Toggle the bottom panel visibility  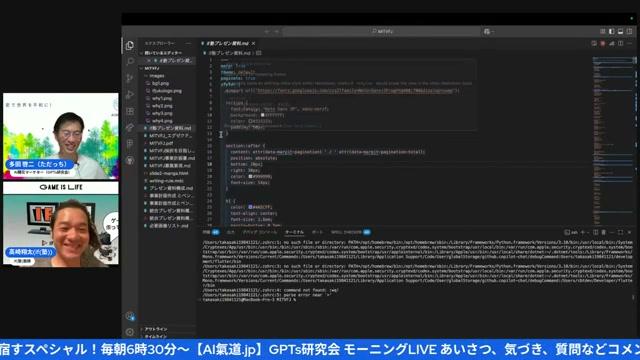coord(620,31)
